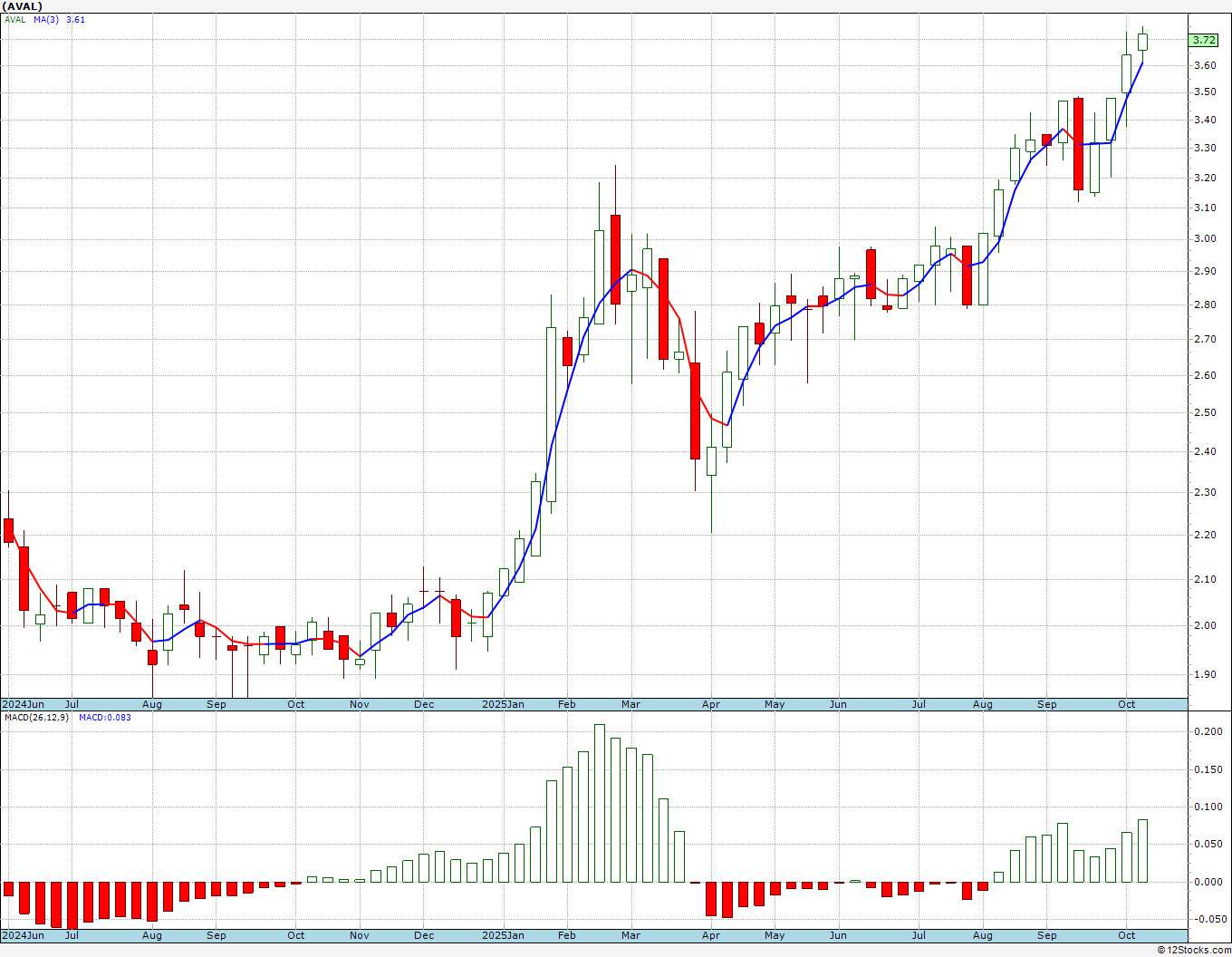Click the green 3.72 last price tag
This screenshot has width=1232, height=957.
pyautogui.click(x=1204, y=40)
